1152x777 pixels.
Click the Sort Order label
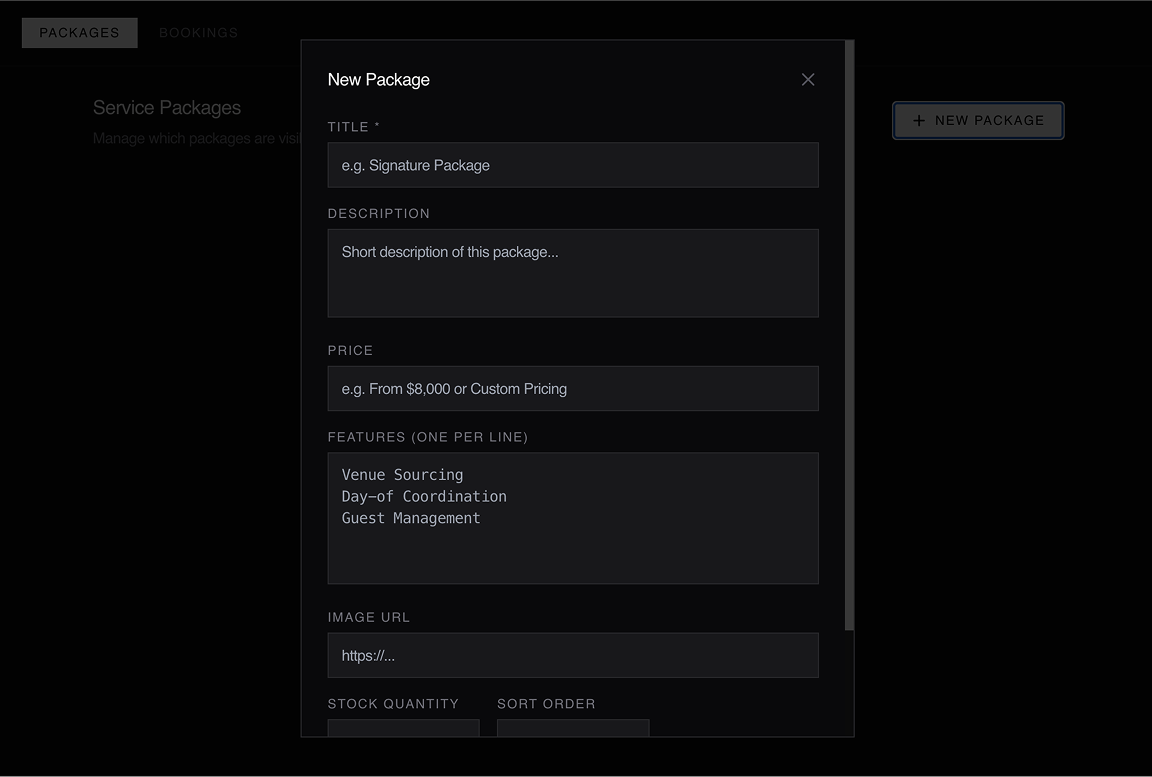pos(546,704)
